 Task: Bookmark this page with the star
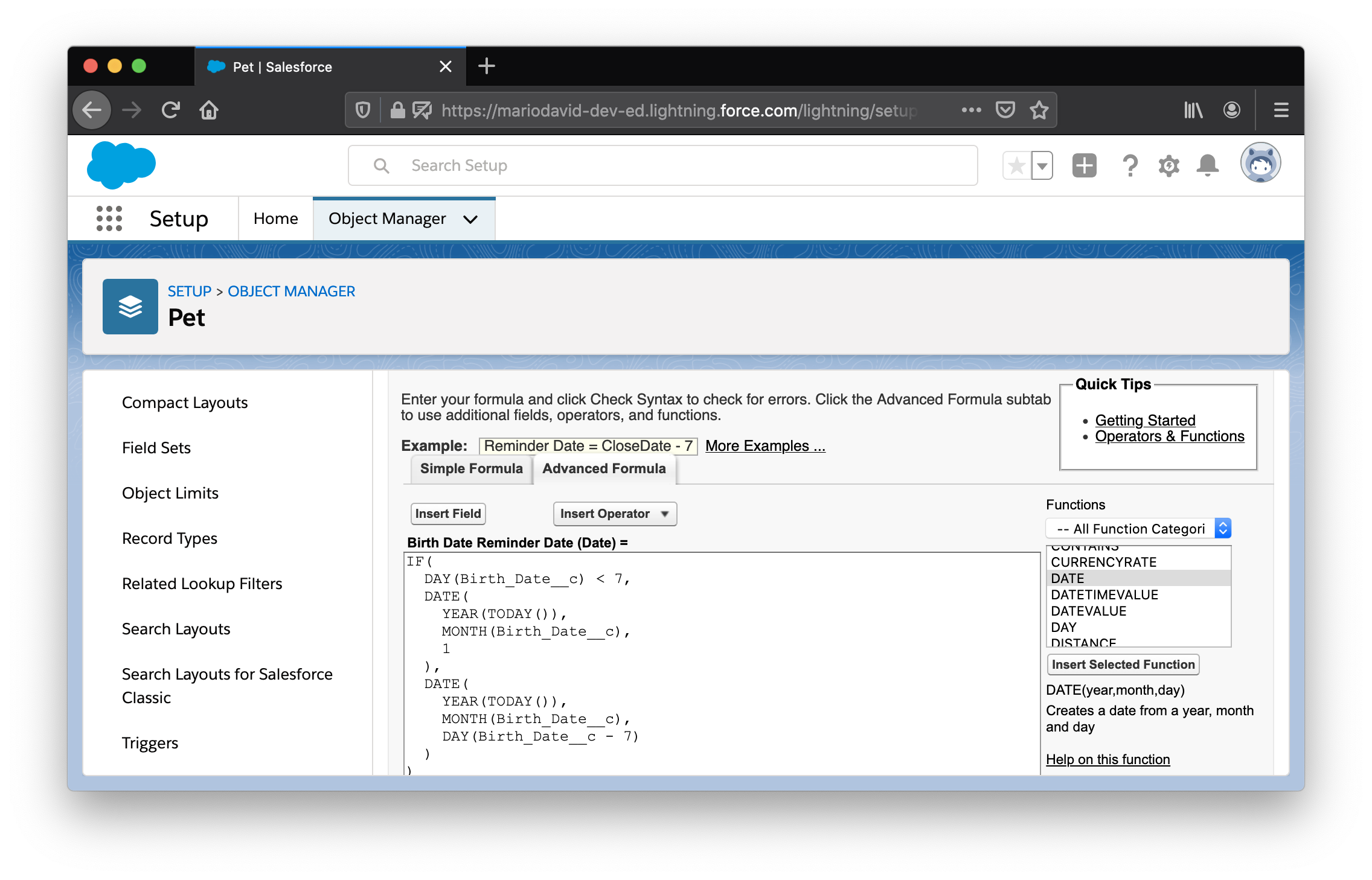1039,110
